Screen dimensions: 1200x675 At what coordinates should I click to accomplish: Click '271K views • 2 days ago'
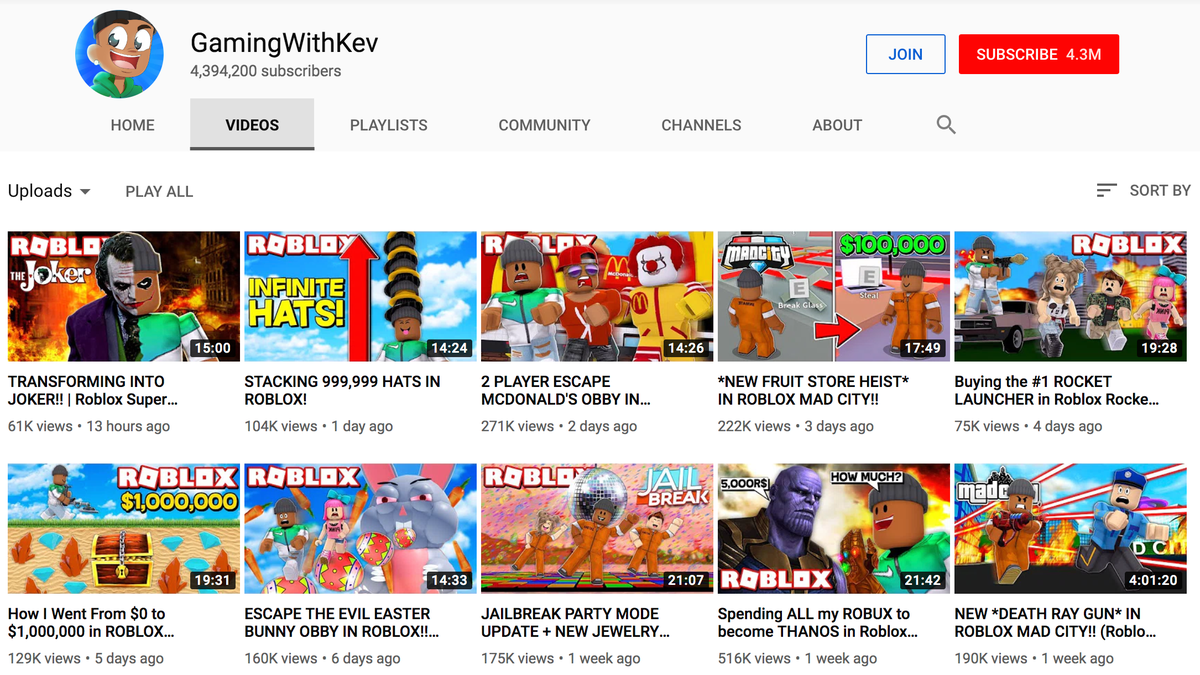[559, 426]
